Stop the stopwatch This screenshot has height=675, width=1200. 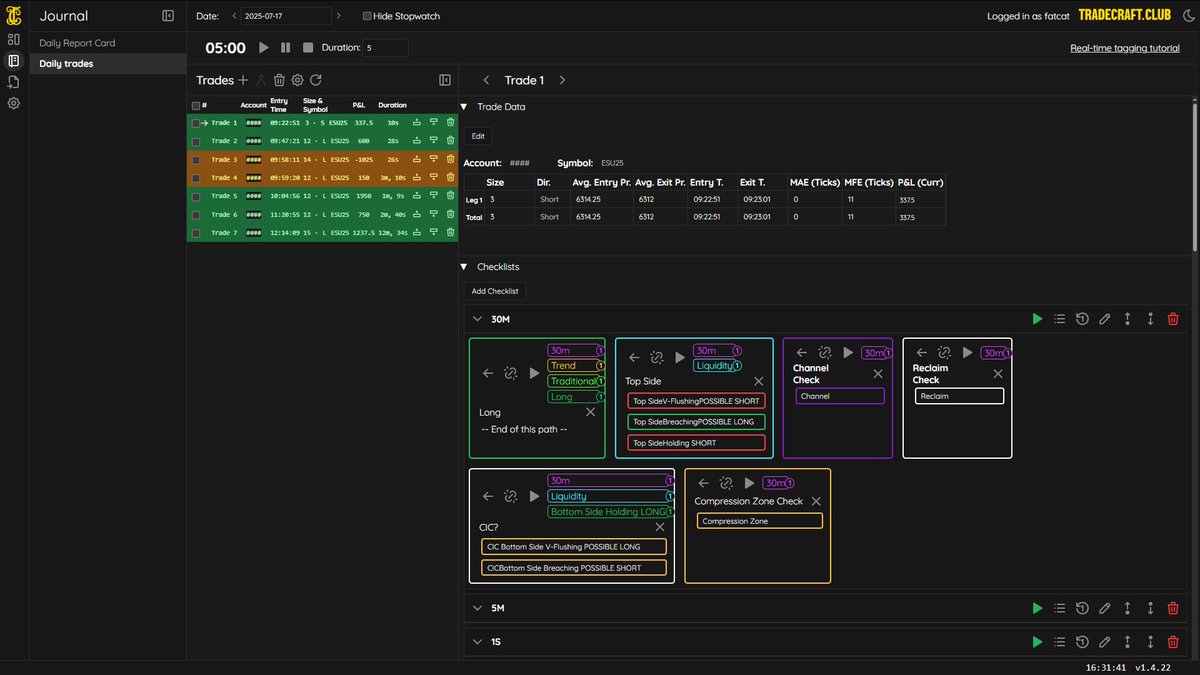(x=308, y=47)
